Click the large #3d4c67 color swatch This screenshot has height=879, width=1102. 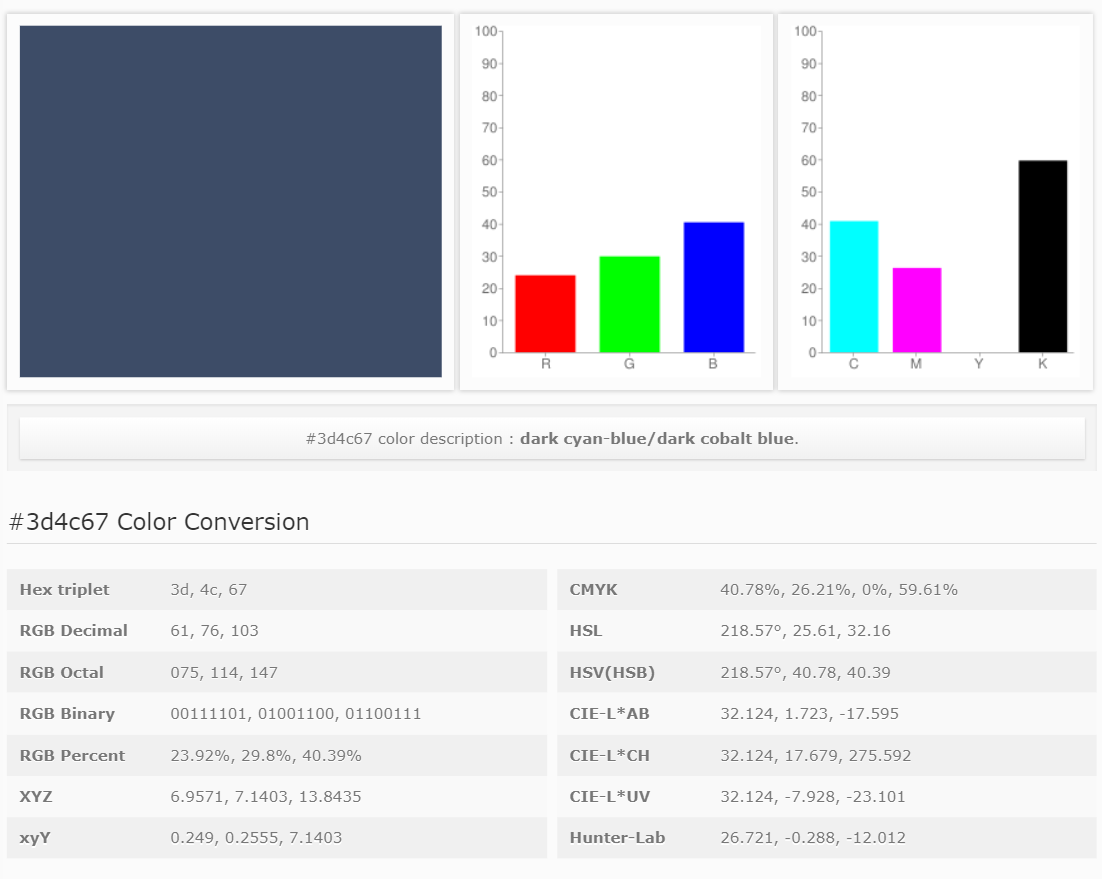click(x=230, y=201)
